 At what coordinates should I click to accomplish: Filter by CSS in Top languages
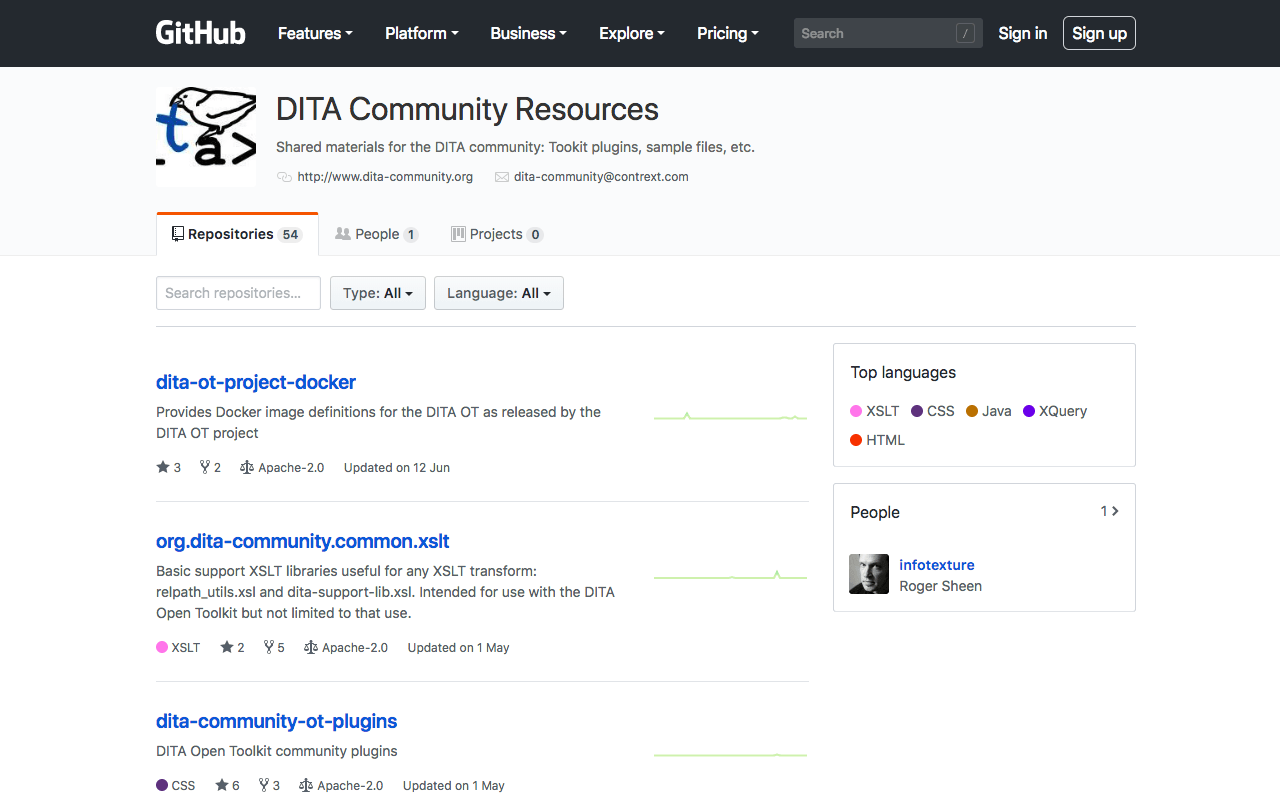[x=933, y=411]
